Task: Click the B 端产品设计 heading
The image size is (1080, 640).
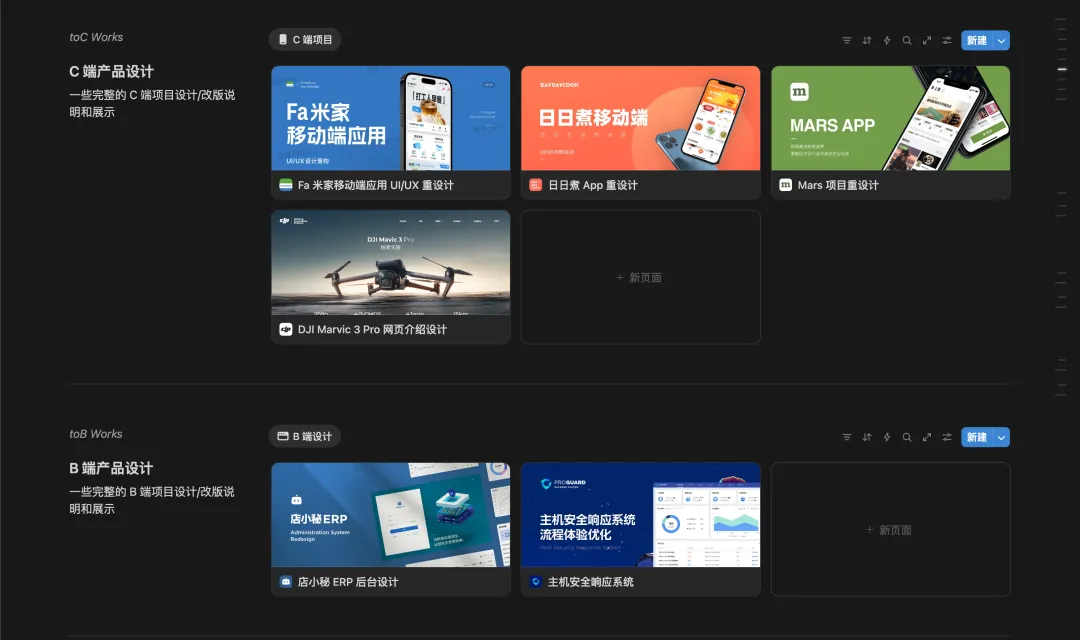Action: pyautogui.click(x=111, y=468)
